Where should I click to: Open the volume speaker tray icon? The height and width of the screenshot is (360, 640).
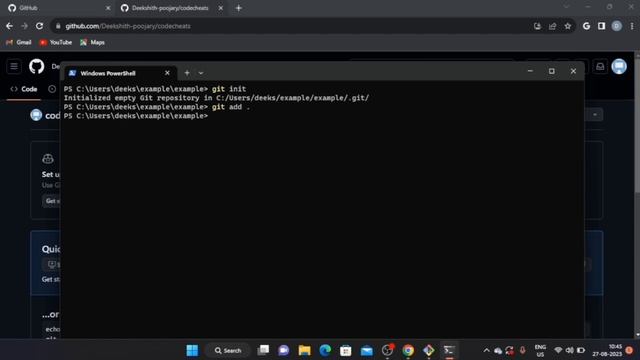569,350
